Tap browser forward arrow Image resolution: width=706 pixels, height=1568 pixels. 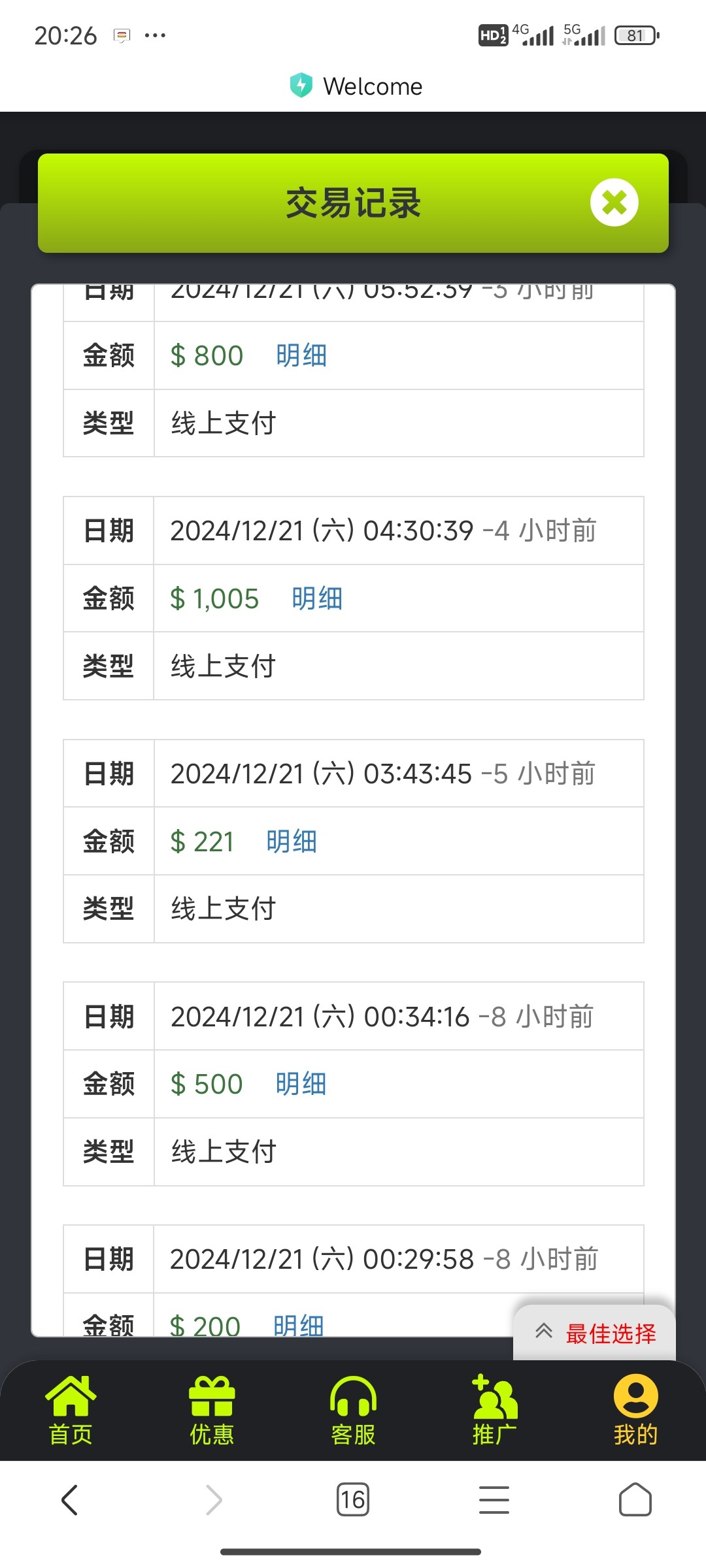pyautogui.click(x=214, y=1499)
